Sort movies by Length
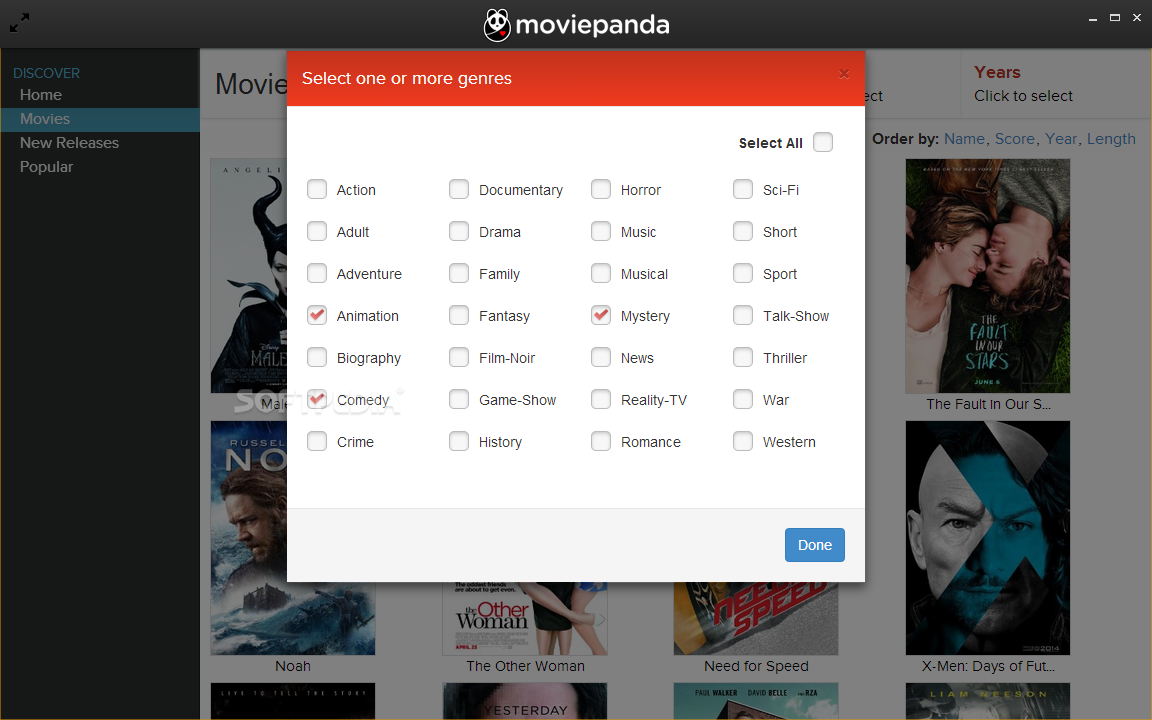The width and height of the screenshot is (1152, 720). pyautogui.click(x=1111, y=139)
